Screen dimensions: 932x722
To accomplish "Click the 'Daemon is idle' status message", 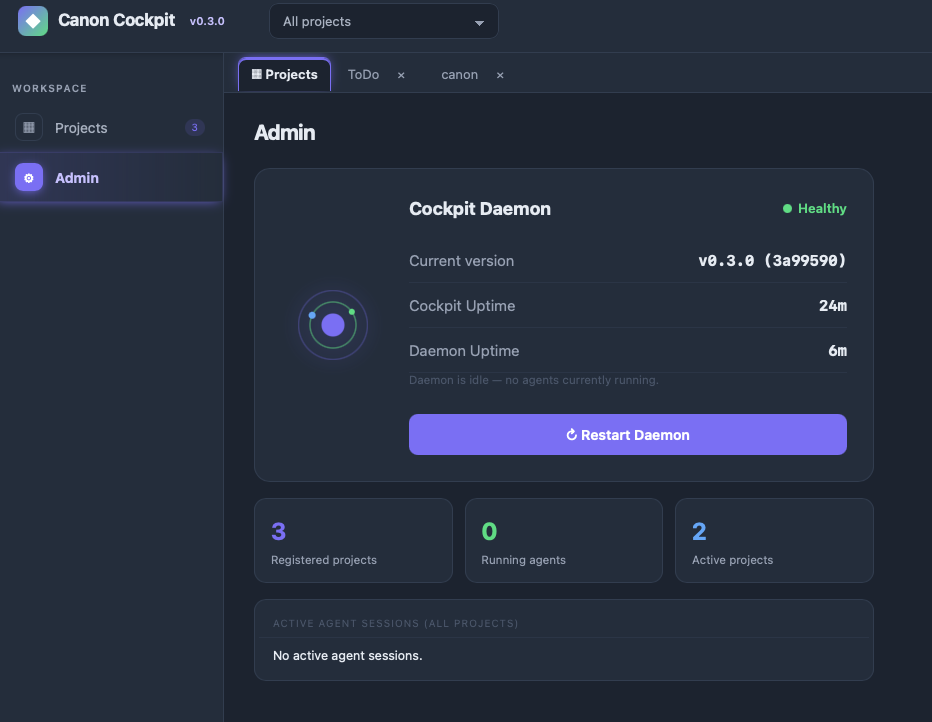I will tap(534, 380).
